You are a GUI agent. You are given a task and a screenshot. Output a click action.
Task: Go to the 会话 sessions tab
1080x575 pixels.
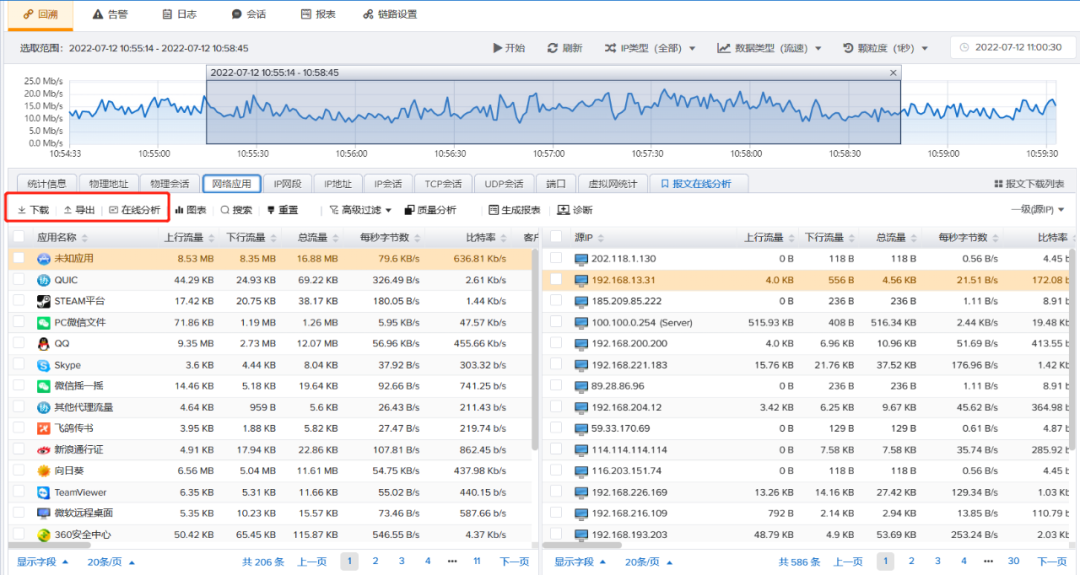(x=249, y=14)
